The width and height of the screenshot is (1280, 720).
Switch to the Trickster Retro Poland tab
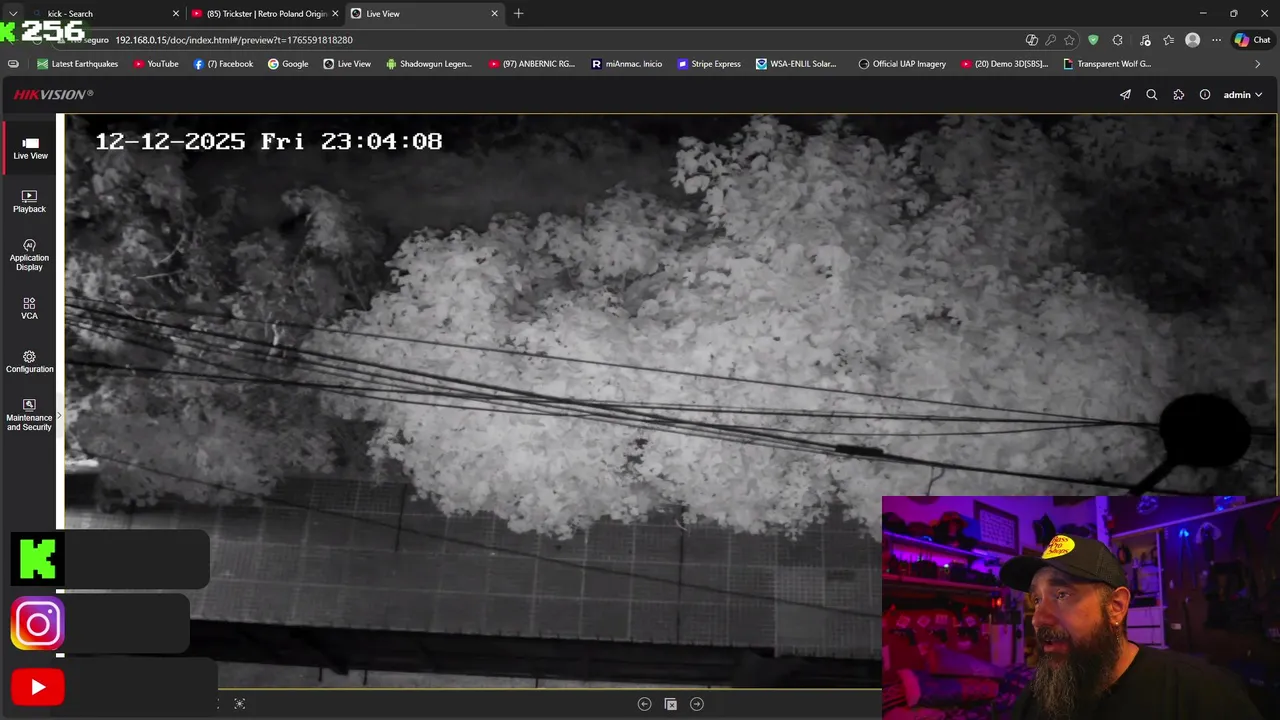(262, 14)
